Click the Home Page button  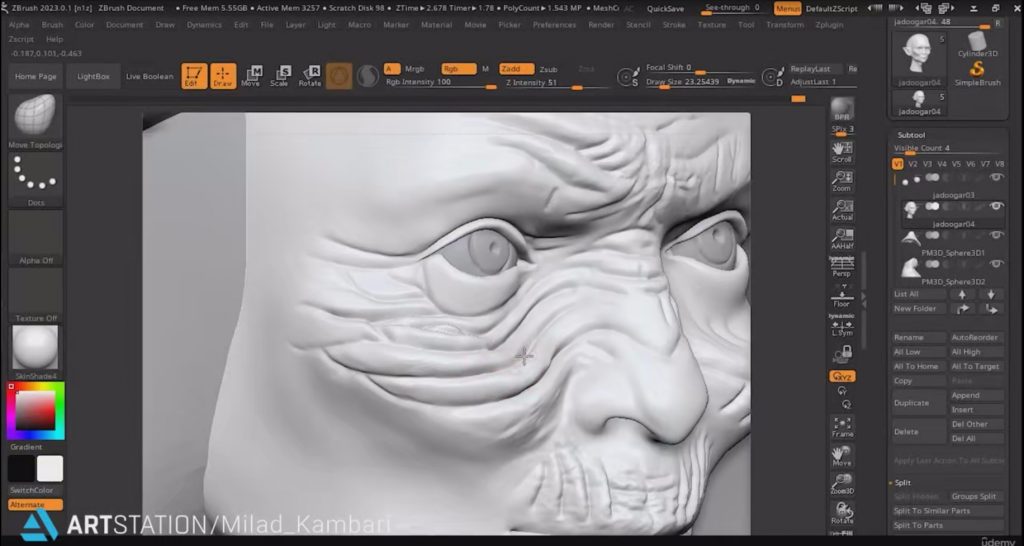click(x=35, y=76)
